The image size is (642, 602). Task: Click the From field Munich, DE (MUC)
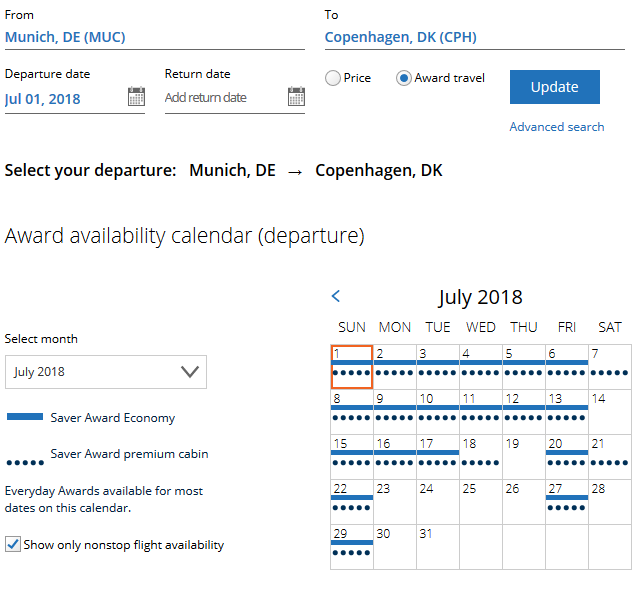[x=154, y=38]
